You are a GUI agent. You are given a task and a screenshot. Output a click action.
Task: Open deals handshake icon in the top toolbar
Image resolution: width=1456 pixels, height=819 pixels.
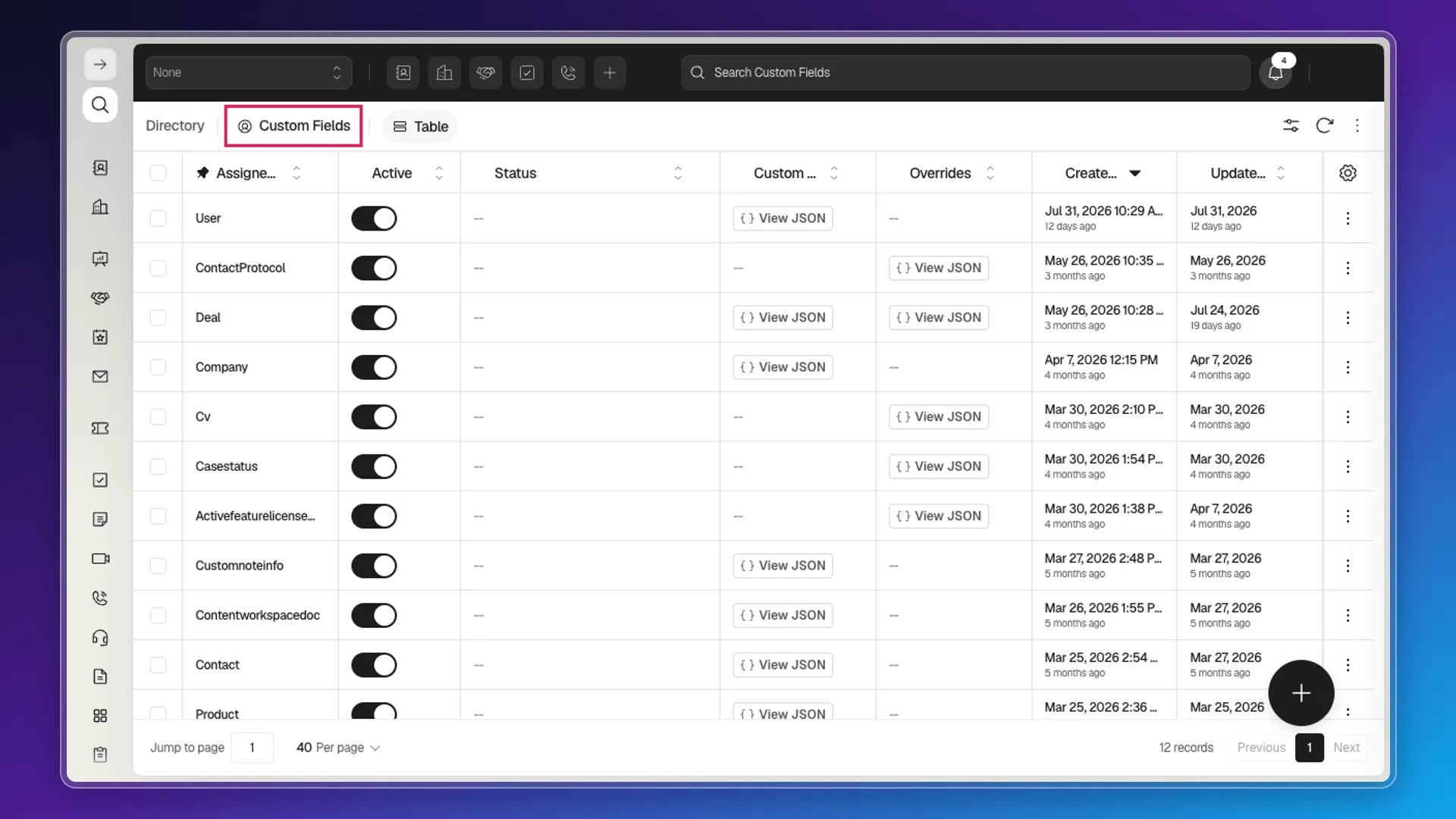(x=486, y=73)
